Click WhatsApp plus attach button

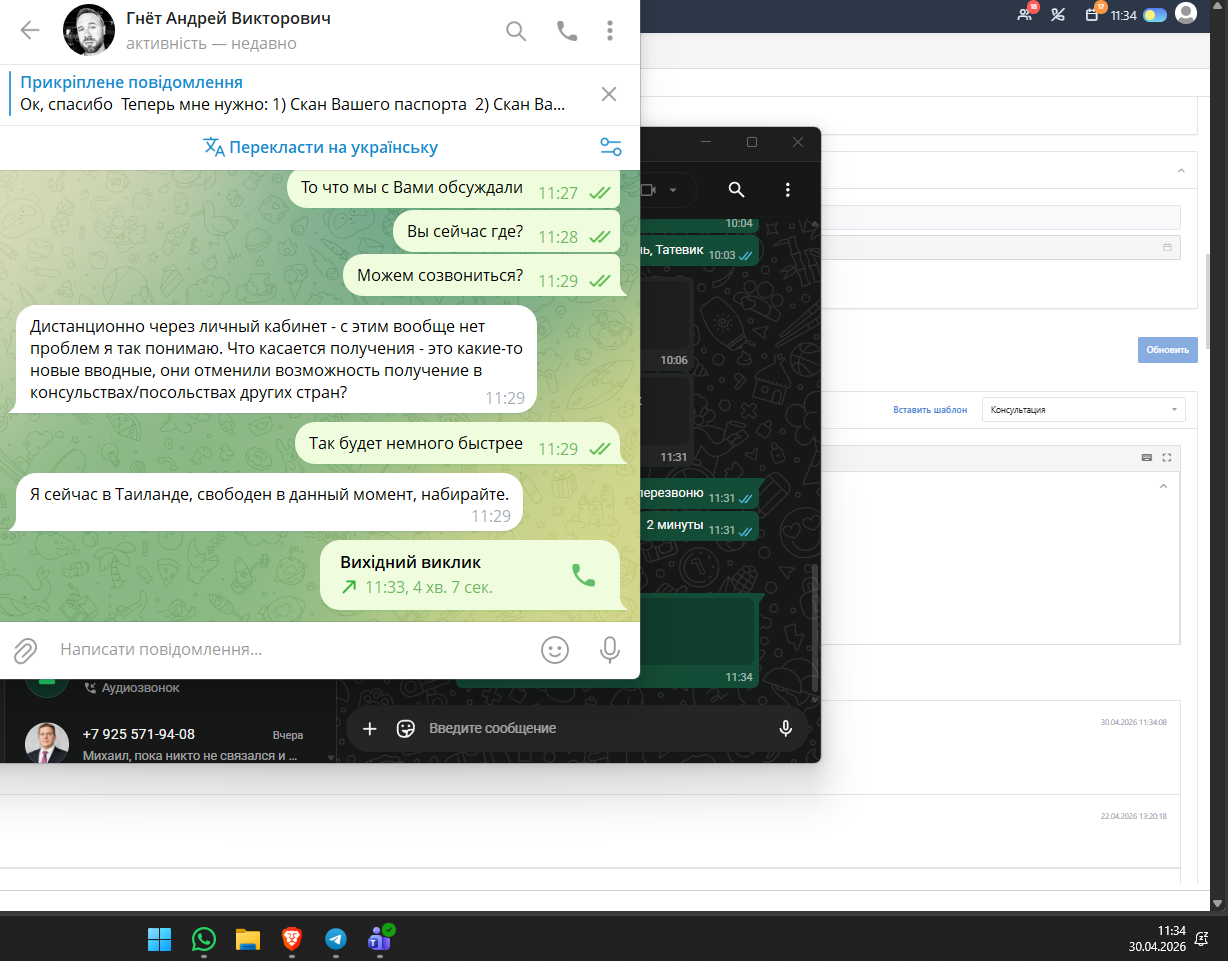pos(370,728)
